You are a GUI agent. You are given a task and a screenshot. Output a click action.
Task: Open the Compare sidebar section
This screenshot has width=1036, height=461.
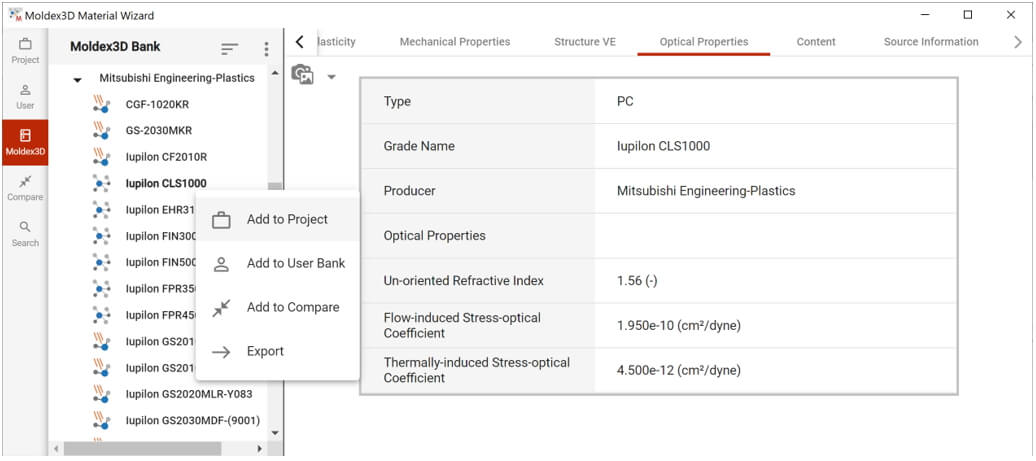tap(25, 188)
